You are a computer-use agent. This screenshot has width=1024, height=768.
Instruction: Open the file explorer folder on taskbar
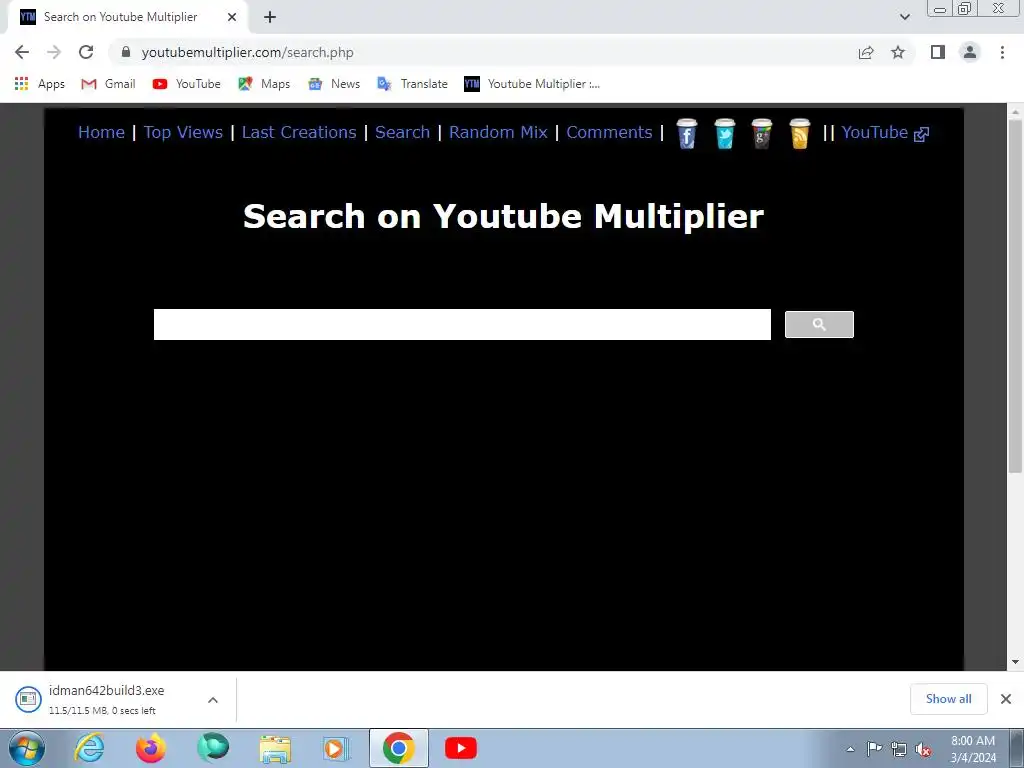[x=275, y=748]
